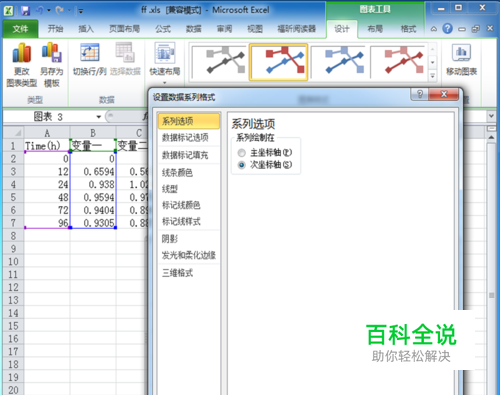Click the Select All corner of the worksheet
Image resolution: width=500 pixels, height=395 pixels.
pos(13,133)
